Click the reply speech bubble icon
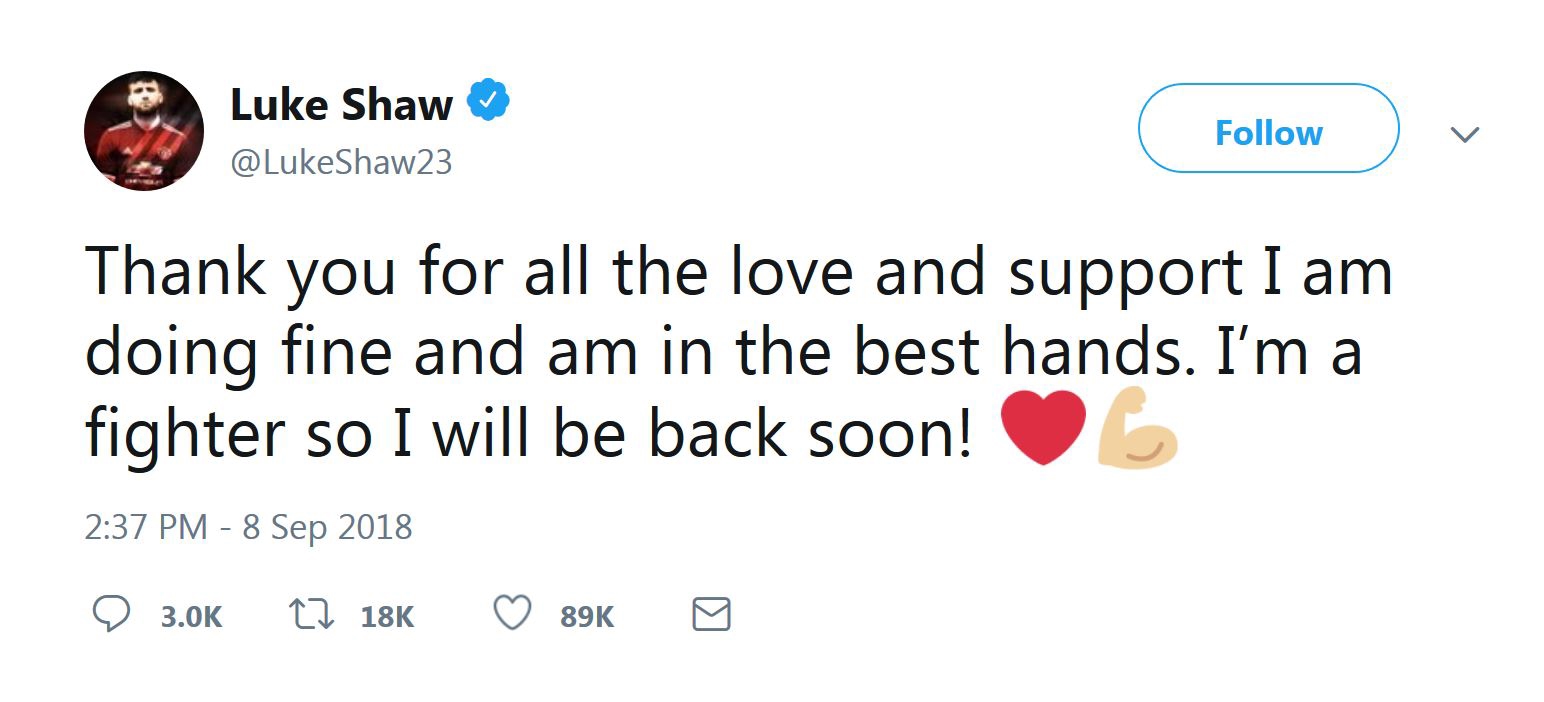Image resolution: width=1544 pixels, height=702 pixels. (x=111, y=614)
